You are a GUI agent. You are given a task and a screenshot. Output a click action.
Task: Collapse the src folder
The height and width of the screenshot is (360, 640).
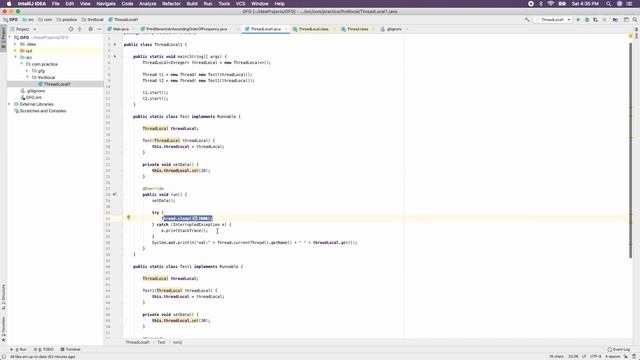pos(16,57)
